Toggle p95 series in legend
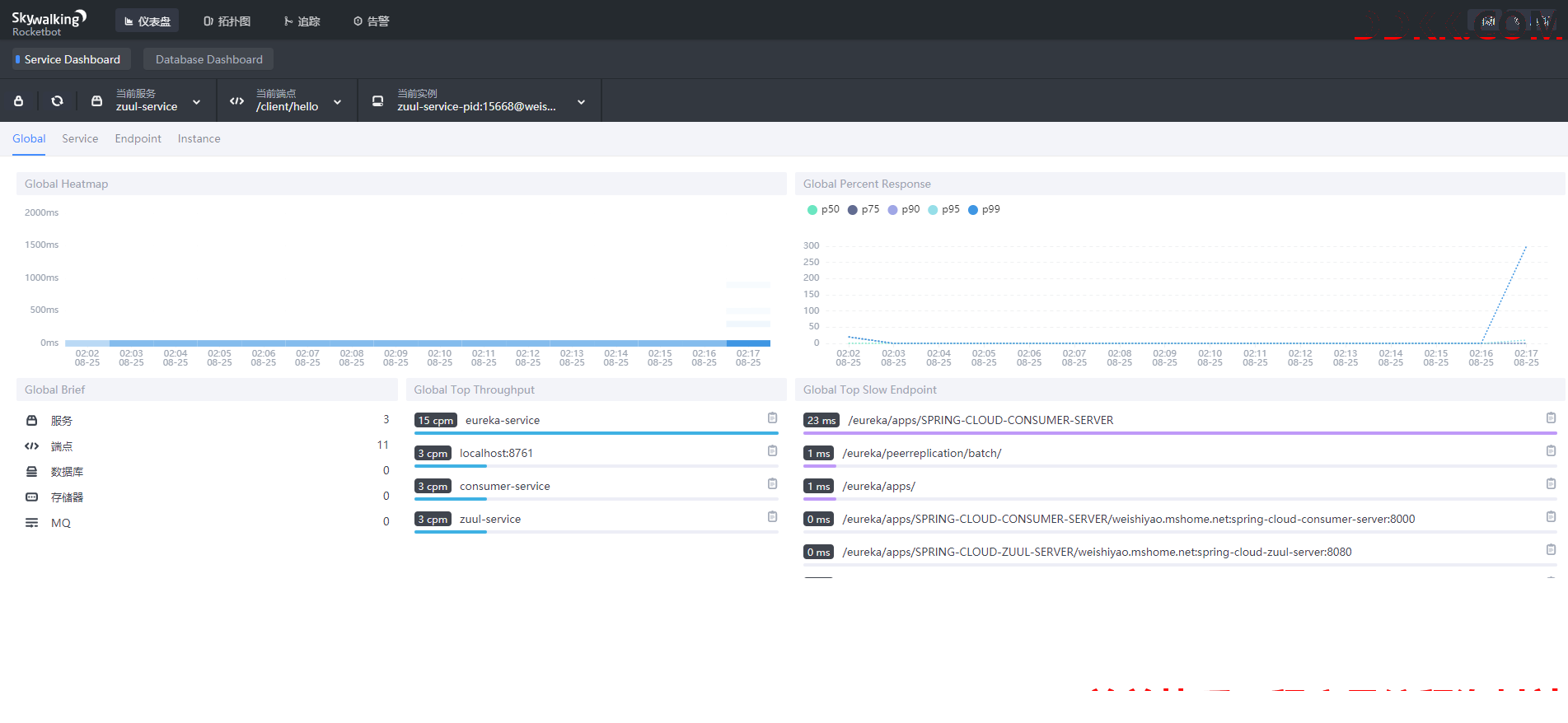This screenshot has height=723, width=1568. 943,209
